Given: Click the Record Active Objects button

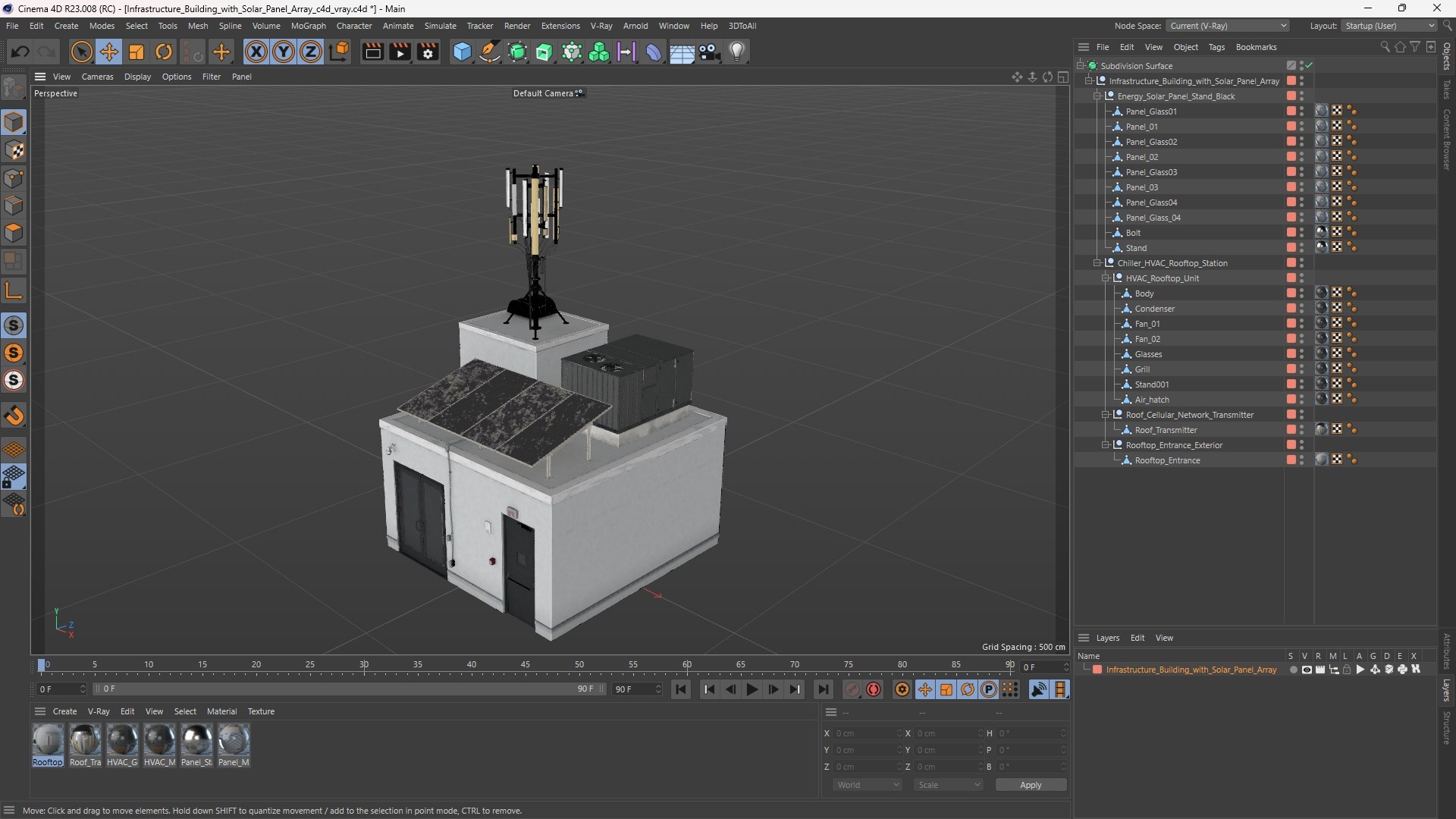Looking at the screenshot, I should (852, 689).
